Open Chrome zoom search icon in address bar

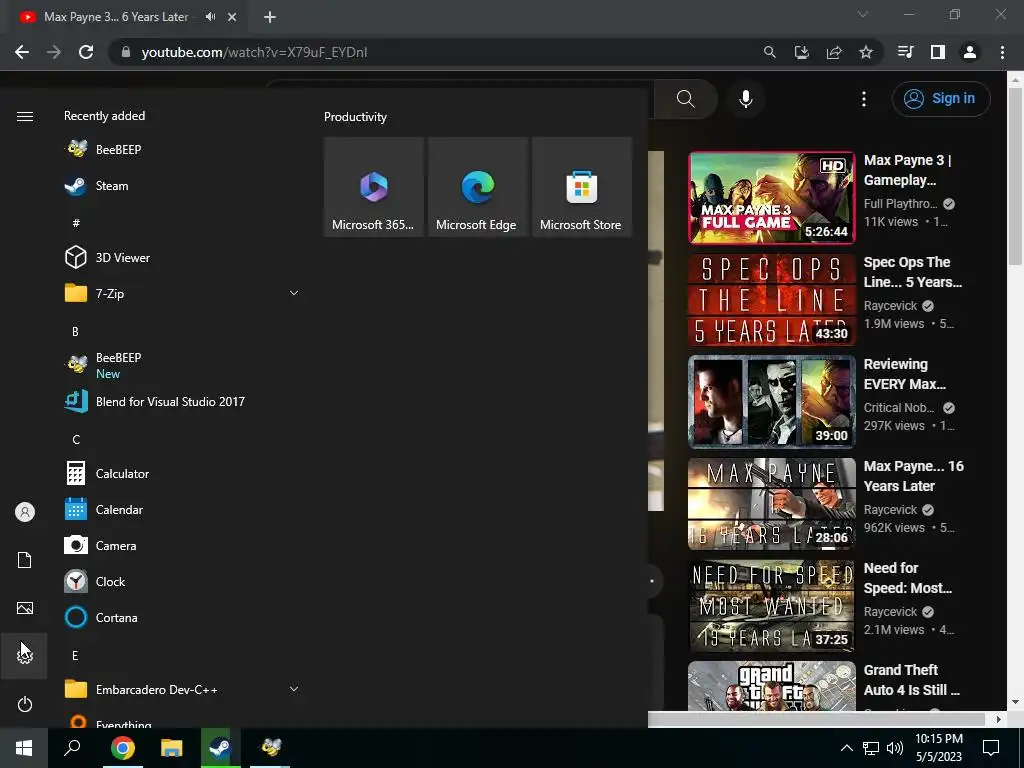pyautogui.click(x=770, y=52)
